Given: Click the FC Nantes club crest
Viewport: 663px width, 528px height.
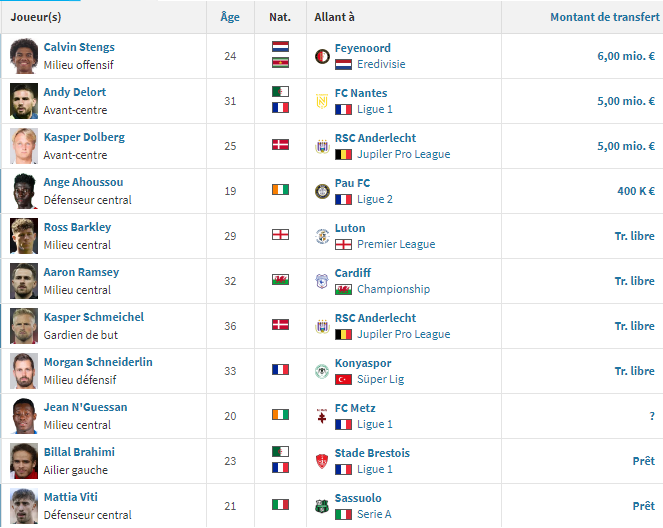Looking at the screenshot, I should [322, 101].
